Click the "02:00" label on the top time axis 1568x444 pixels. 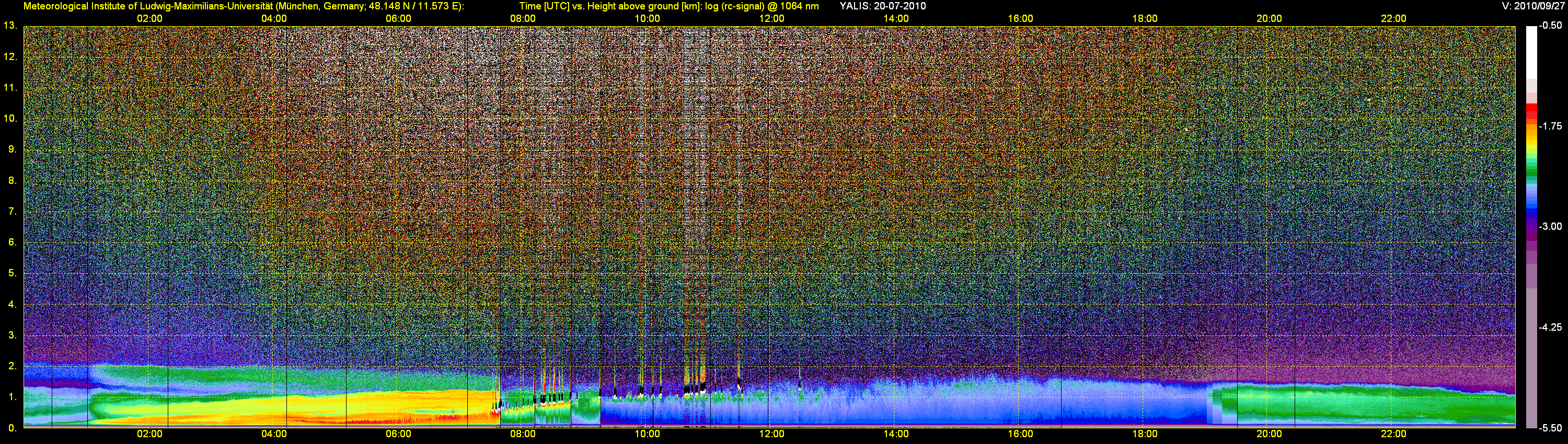point(149,19)
